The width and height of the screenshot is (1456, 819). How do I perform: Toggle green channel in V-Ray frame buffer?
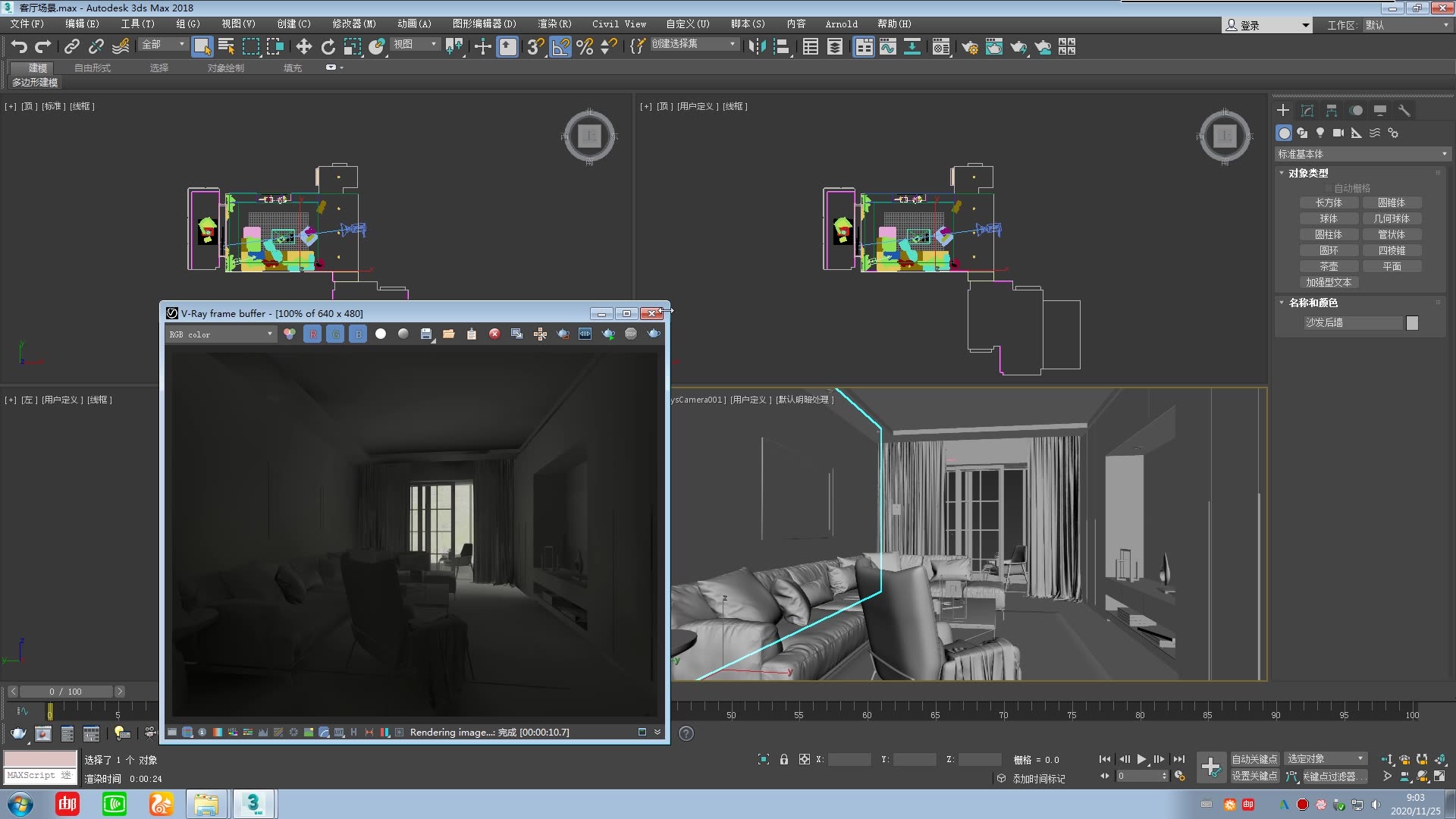coord(335,334)
